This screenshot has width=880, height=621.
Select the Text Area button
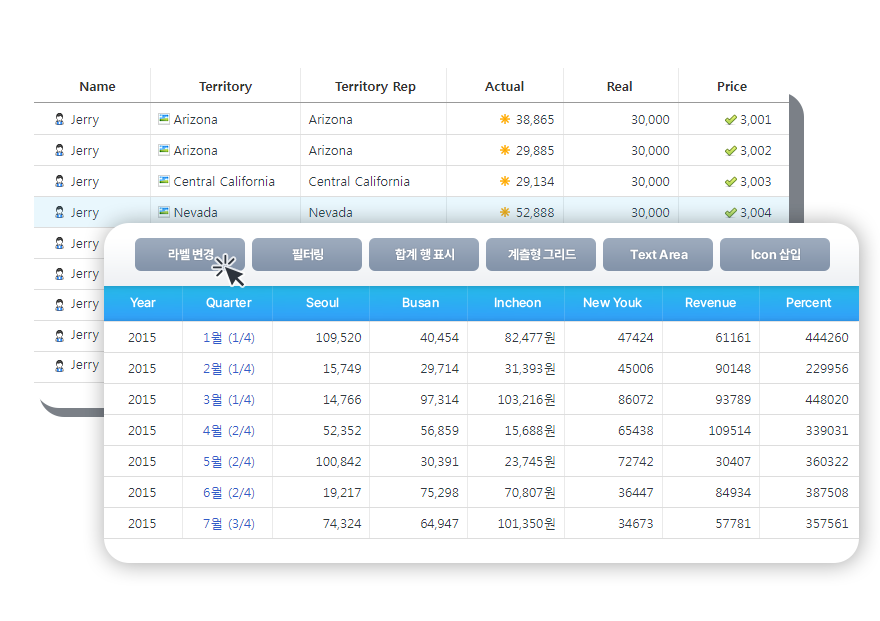pos(658,255)
